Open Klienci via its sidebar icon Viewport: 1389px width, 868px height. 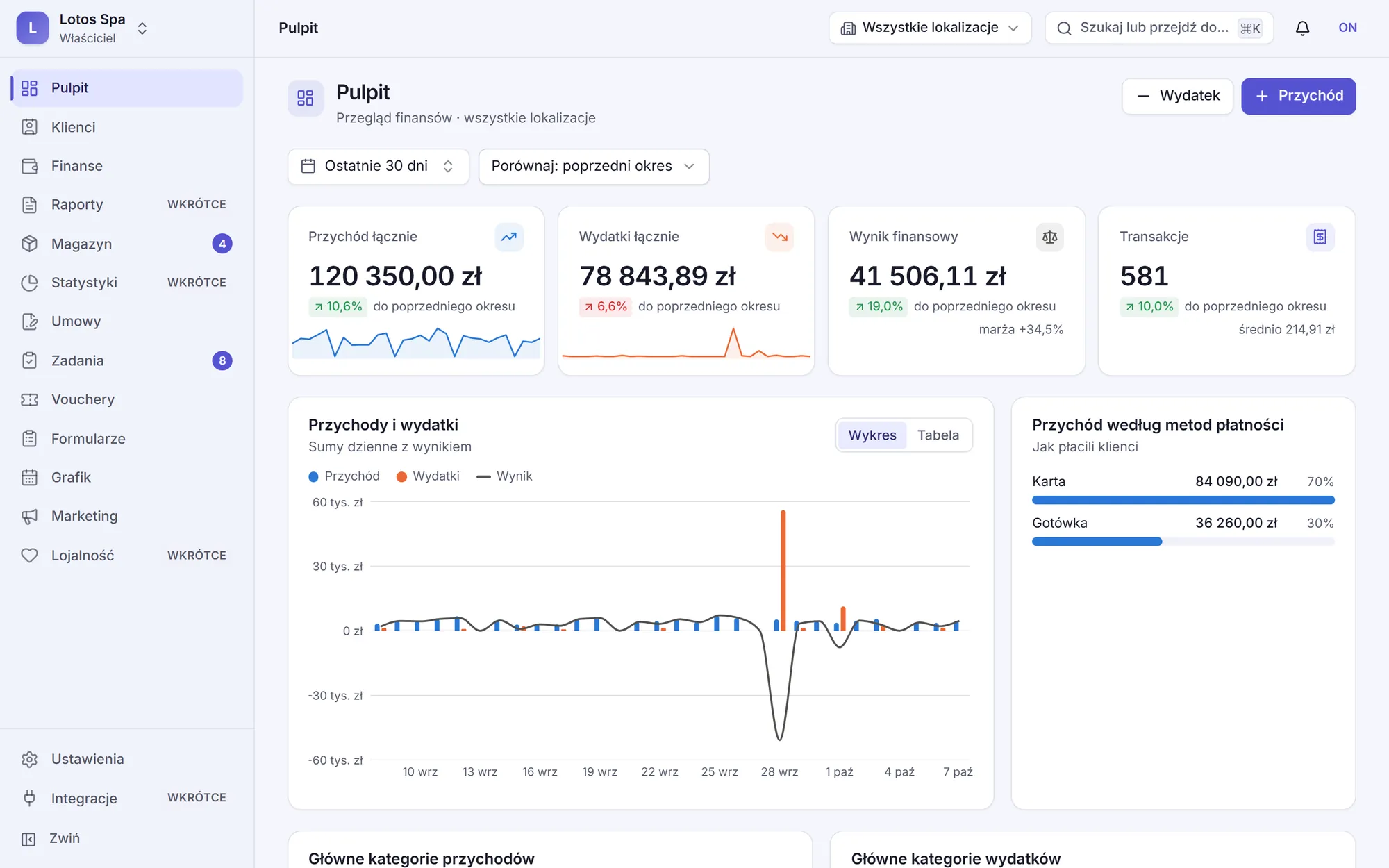point(29,127)
